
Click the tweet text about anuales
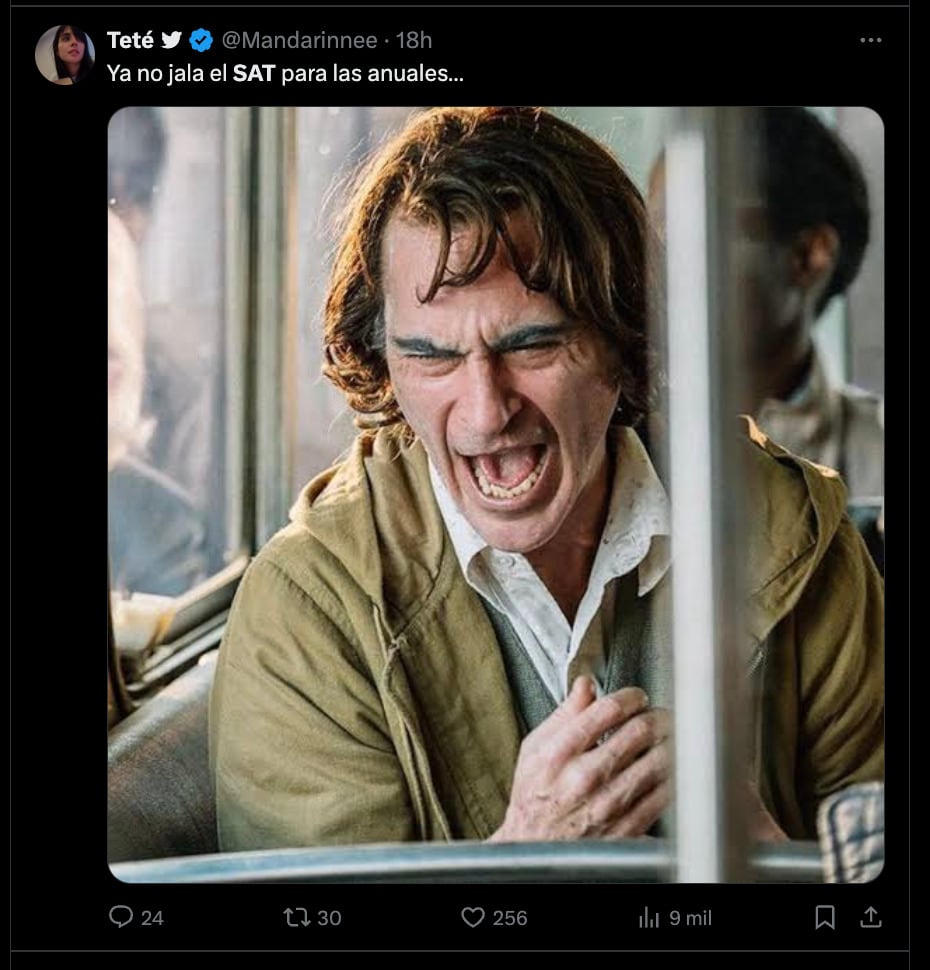point(370,74)
